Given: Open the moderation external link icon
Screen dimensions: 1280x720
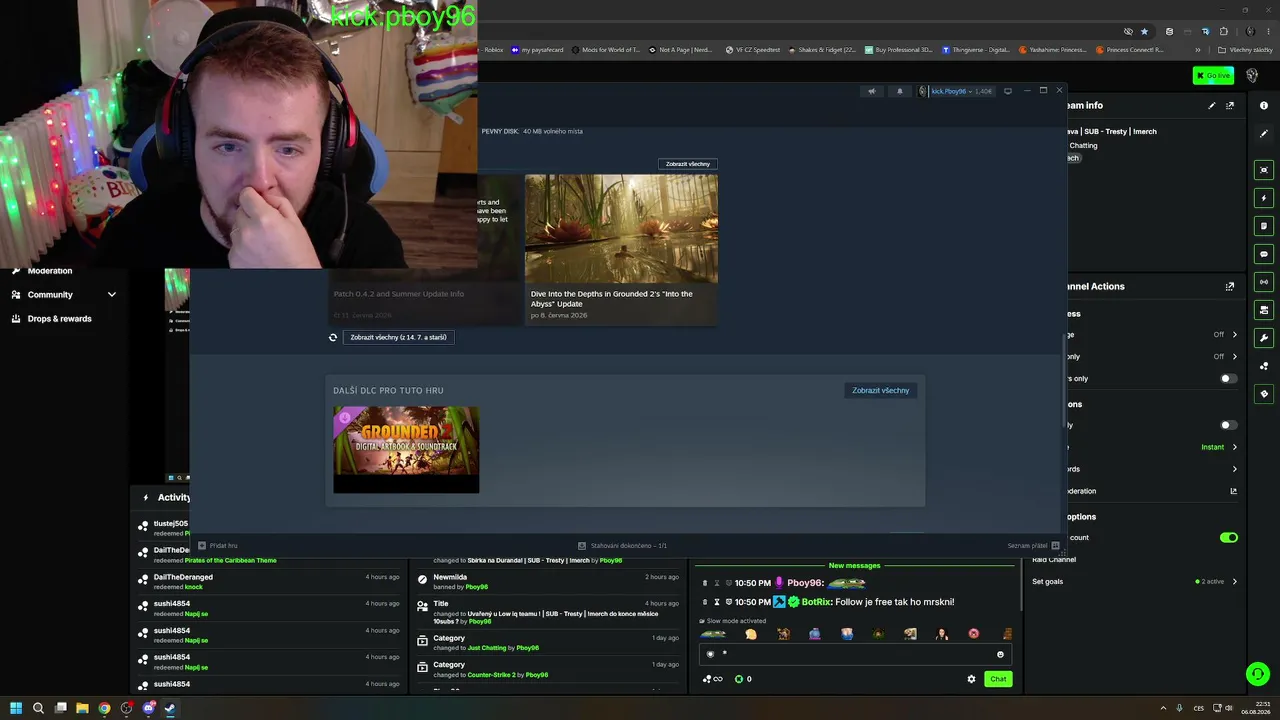Looking at the screenshot, I should [x=1233, y=491].
